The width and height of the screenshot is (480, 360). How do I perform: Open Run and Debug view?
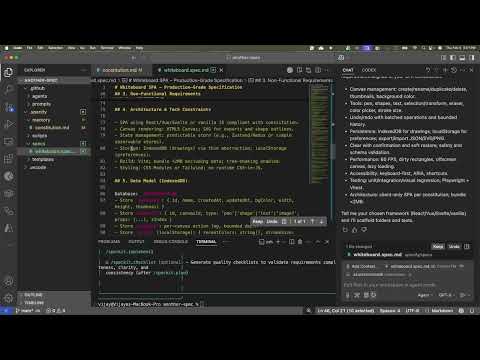(9, 124)
